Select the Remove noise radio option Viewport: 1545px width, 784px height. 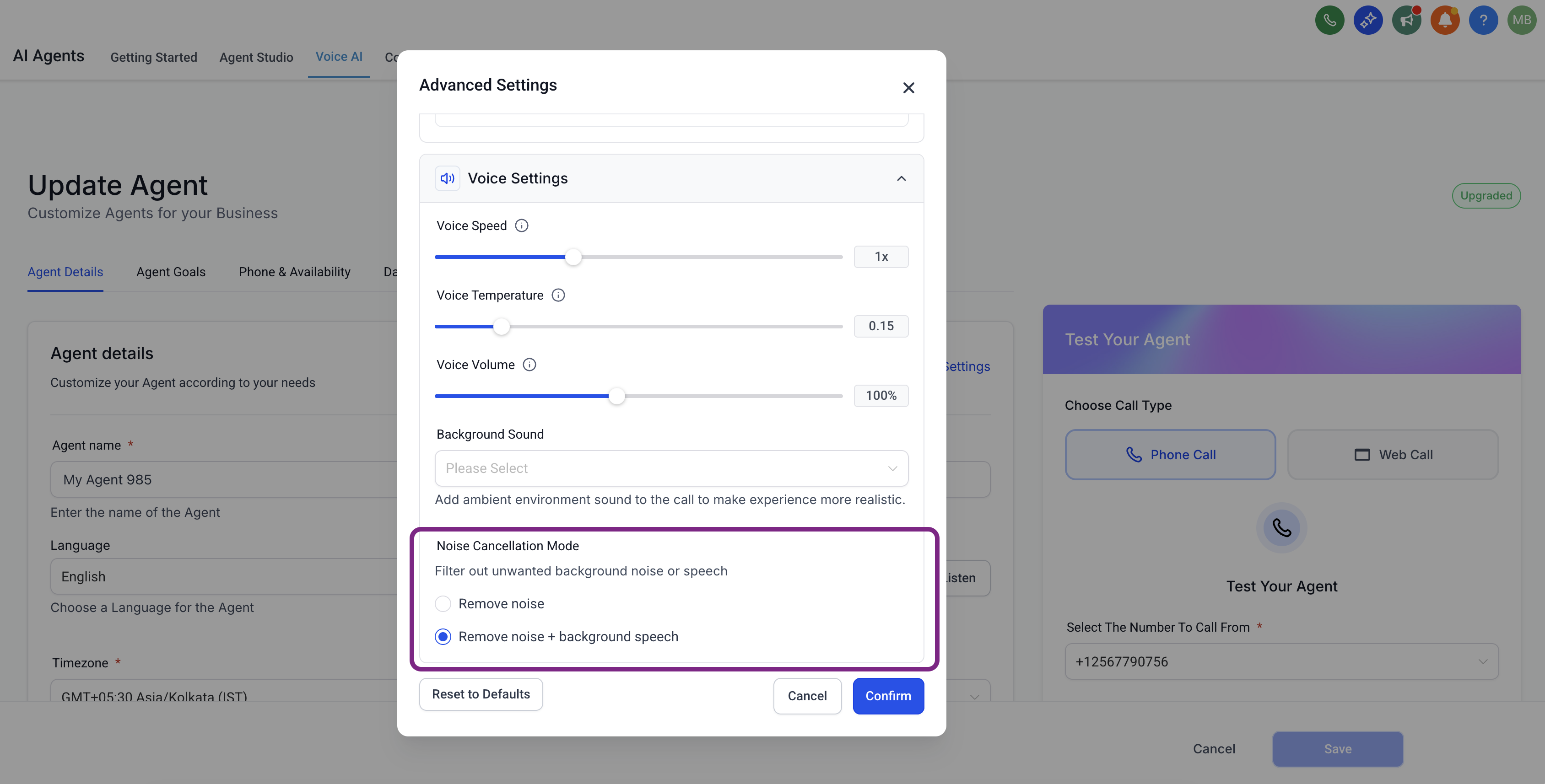[x=443, y=604]
